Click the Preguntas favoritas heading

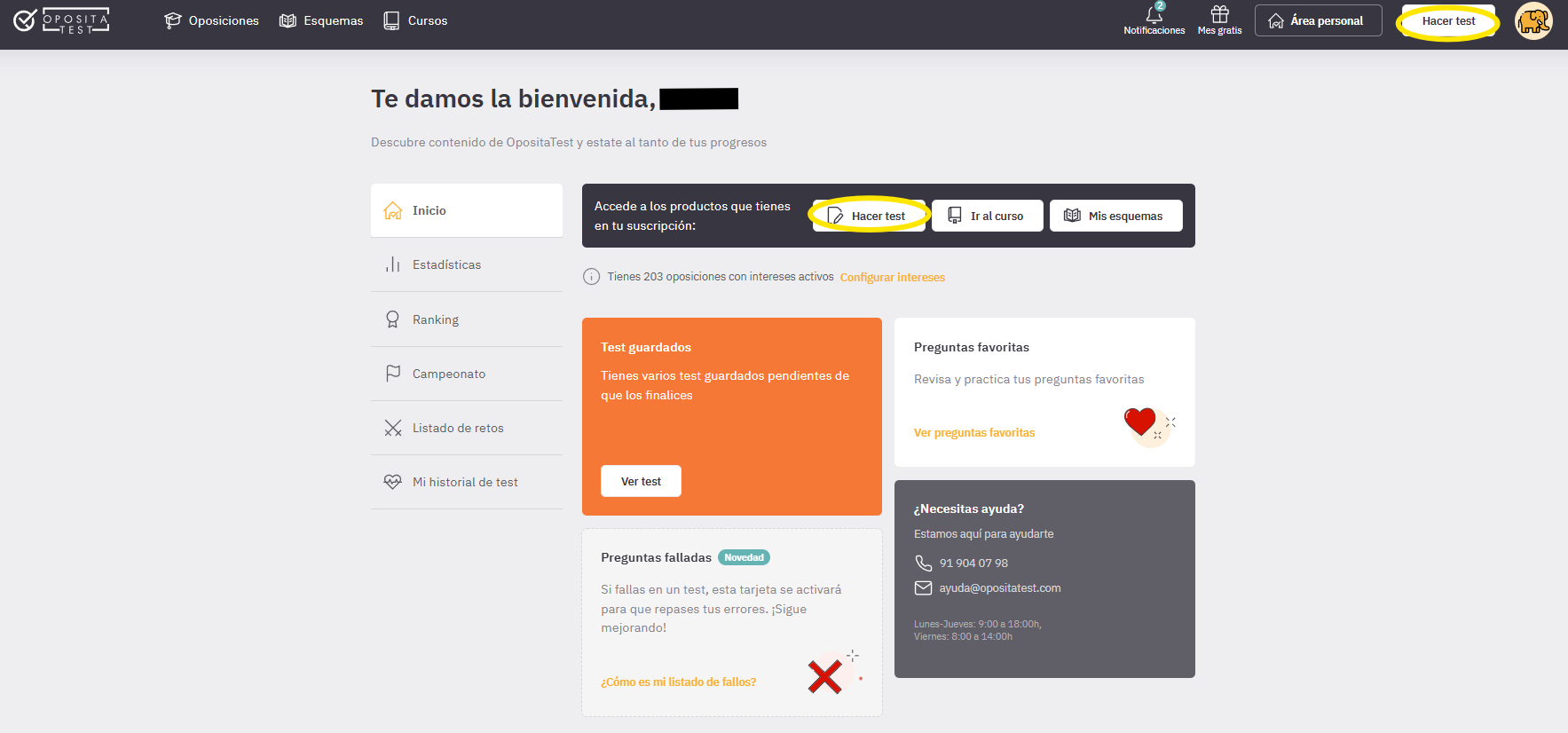tap(972, 347)
